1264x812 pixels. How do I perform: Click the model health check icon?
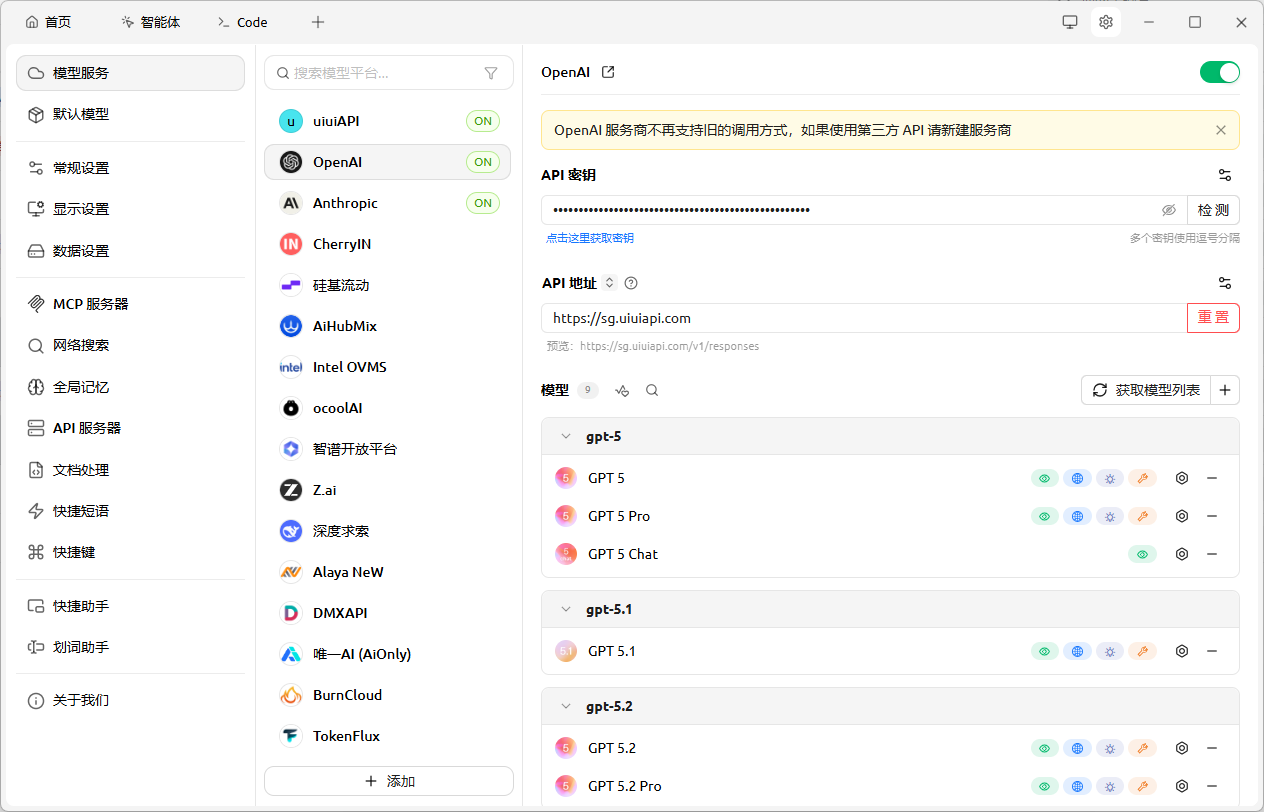(x=622, y=391)
